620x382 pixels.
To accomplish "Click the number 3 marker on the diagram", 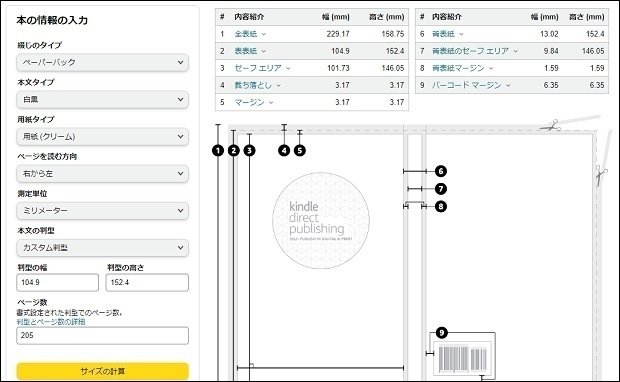I will tap(249, 150).
